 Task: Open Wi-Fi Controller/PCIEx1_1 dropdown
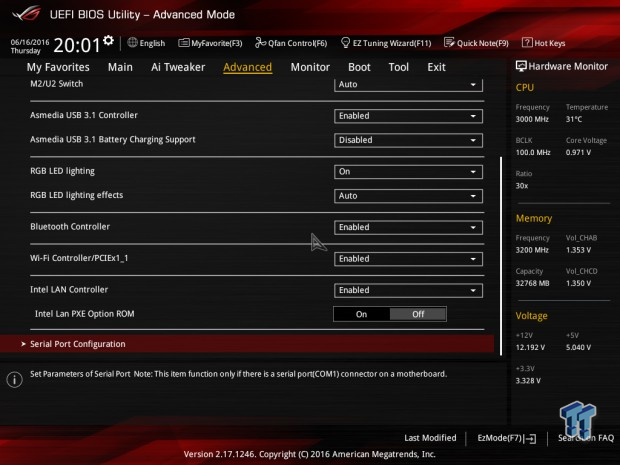click(x=408, y=259)
